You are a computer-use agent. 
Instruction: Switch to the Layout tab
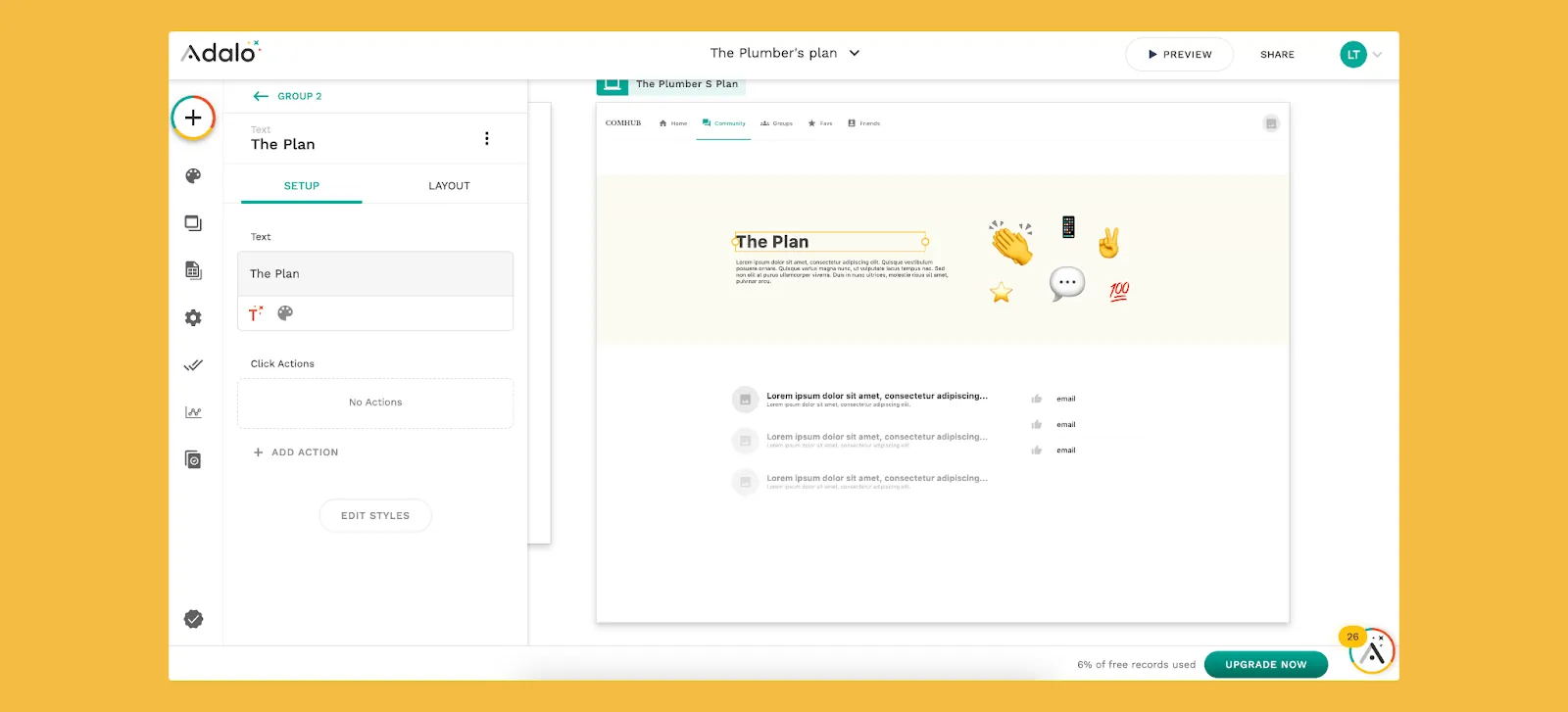(x=449, y=186)
